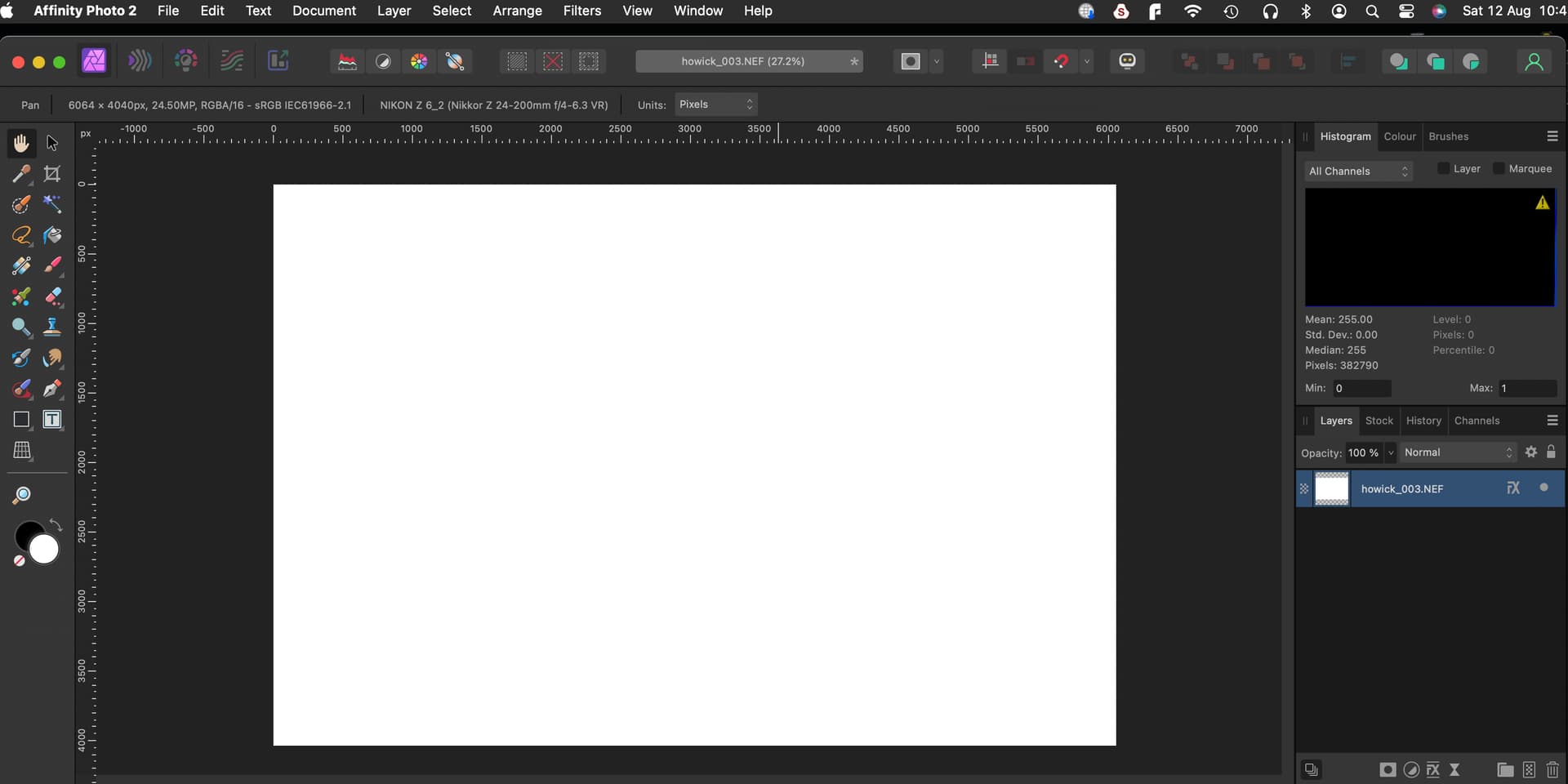Screen dimensions: 1568x784
Task: Click the layer Opacity value field
Action: [1362, 452]
